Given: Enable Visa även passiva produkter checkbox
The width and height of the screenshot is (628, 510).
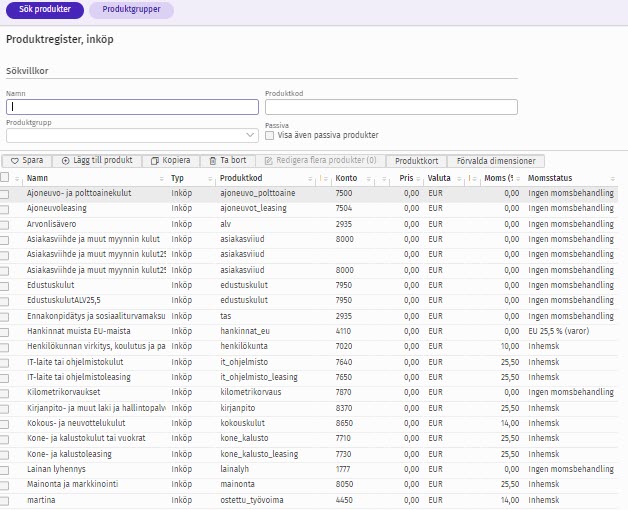Looking at the screenshot, I should coord(270,135).
